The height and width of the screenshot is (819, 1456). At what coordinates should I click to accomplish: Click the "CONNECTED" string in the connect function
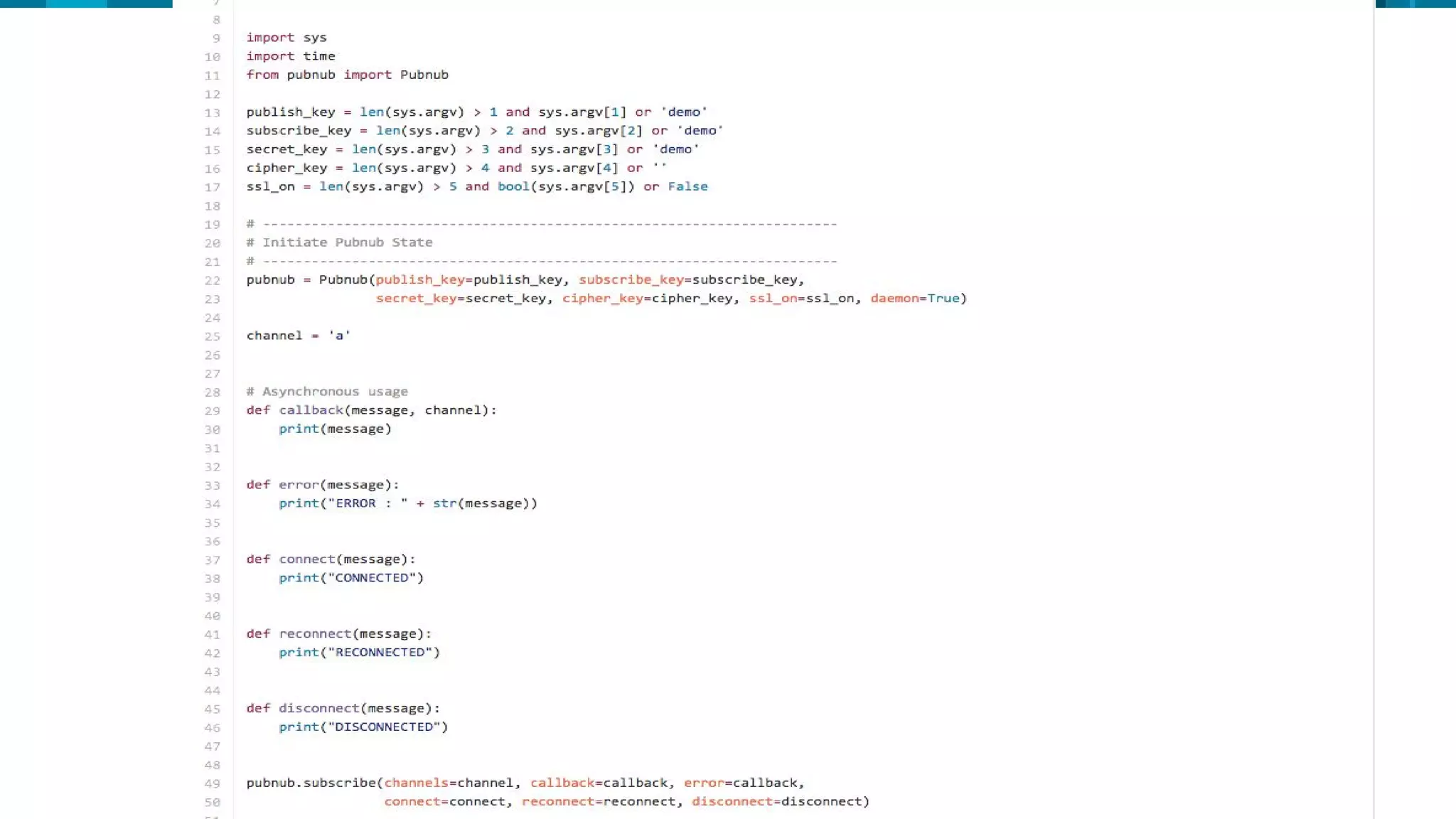371,578
